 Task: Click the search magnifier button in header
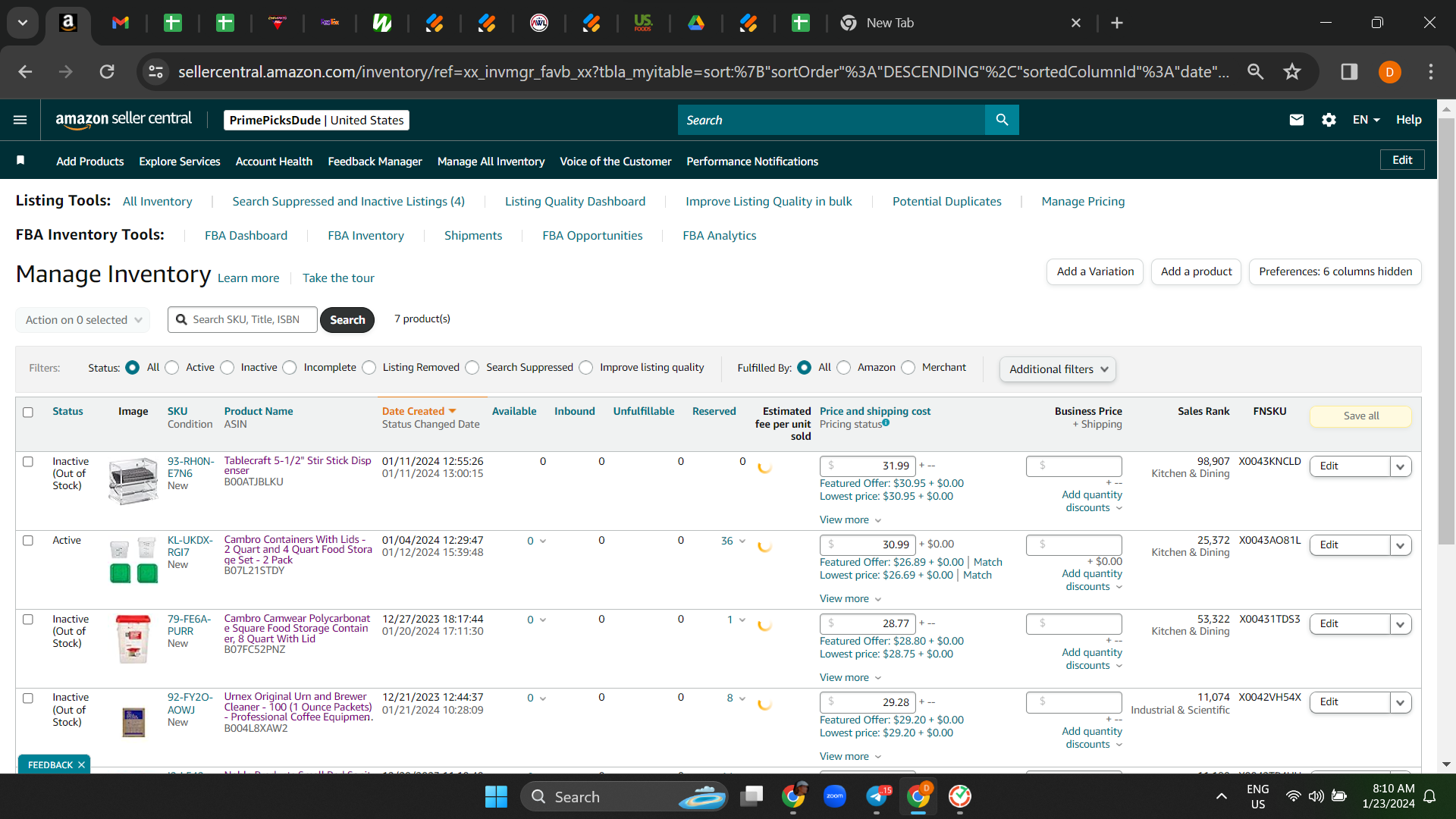pos(1002,120)
